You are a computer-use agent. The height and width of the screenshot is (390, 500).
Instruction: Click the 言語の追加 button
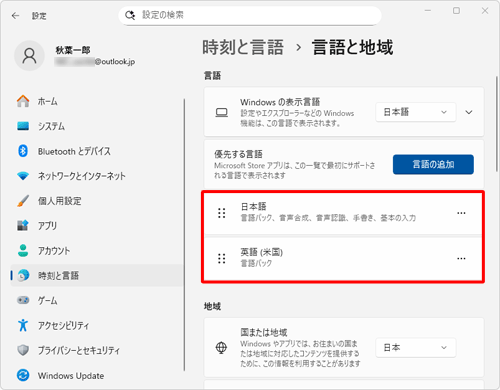pos(433,164)
